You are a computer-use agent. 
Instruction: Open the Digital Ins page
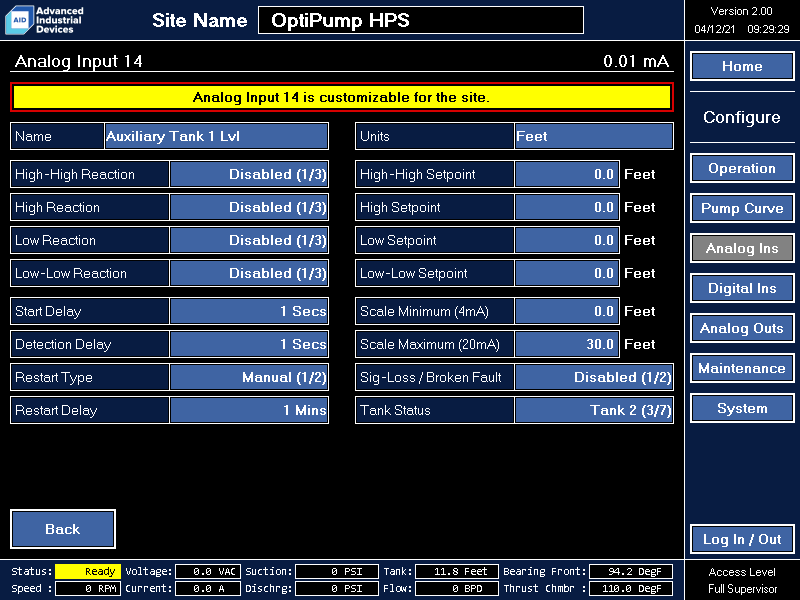coord(742,288)
